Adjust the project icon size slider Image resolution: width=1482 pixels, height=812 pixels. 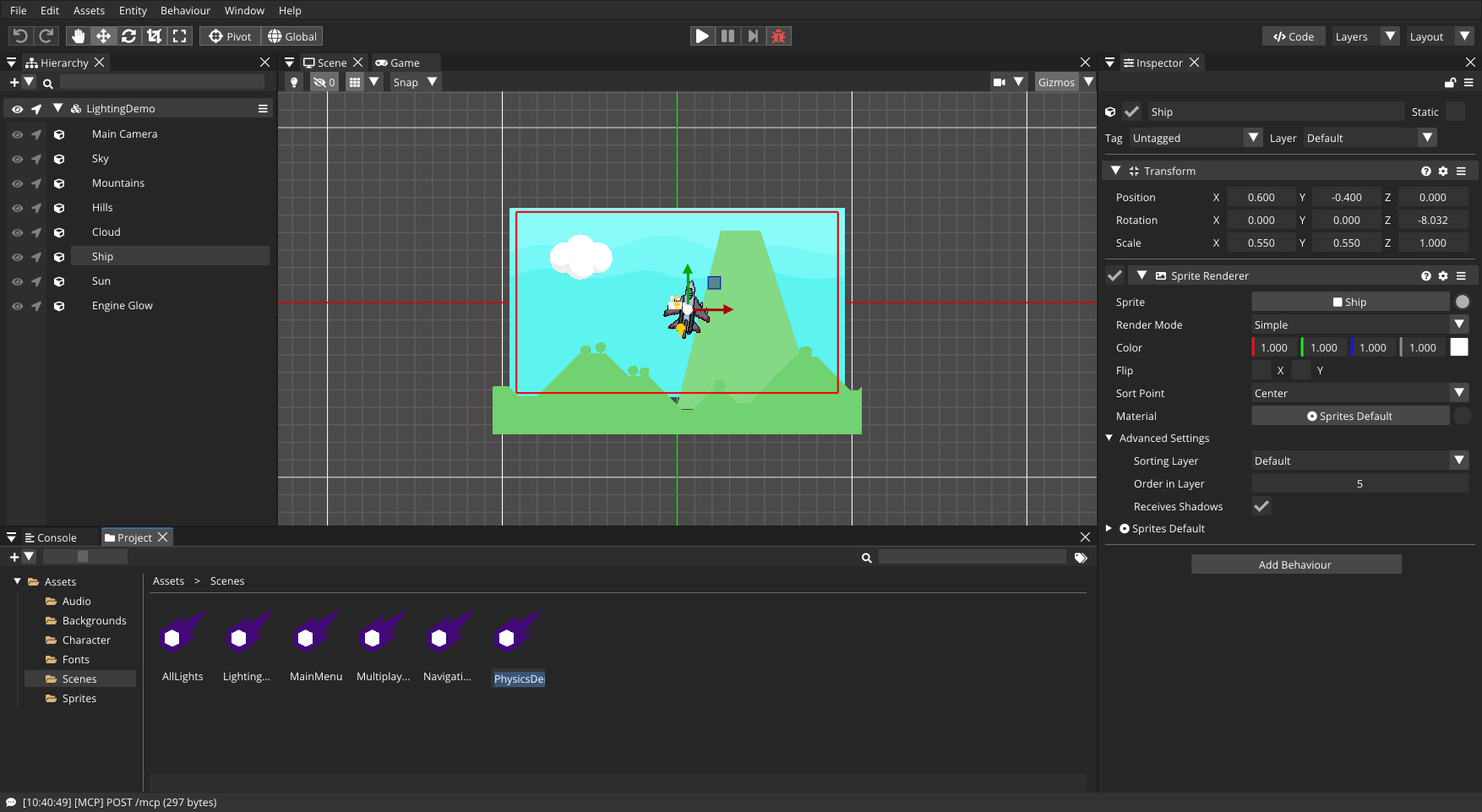point(84,556)
